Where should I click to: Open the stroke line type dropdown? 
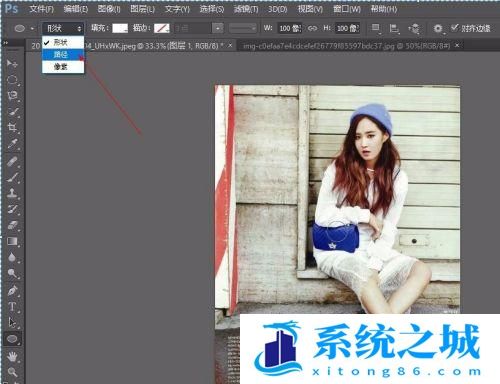point(243,28)
